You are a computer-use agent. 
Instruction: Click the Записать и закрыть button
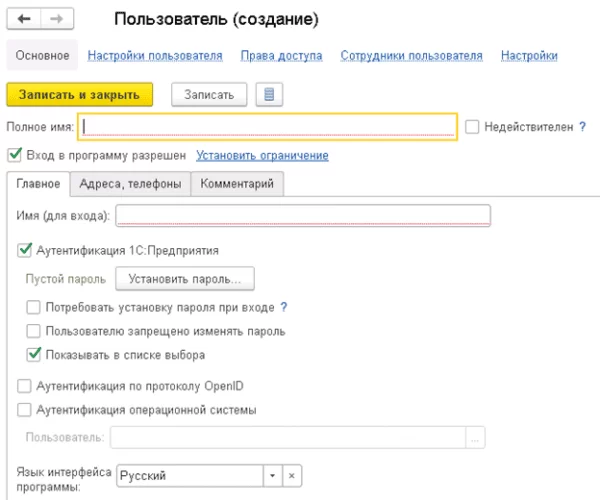tap(80, 94)
